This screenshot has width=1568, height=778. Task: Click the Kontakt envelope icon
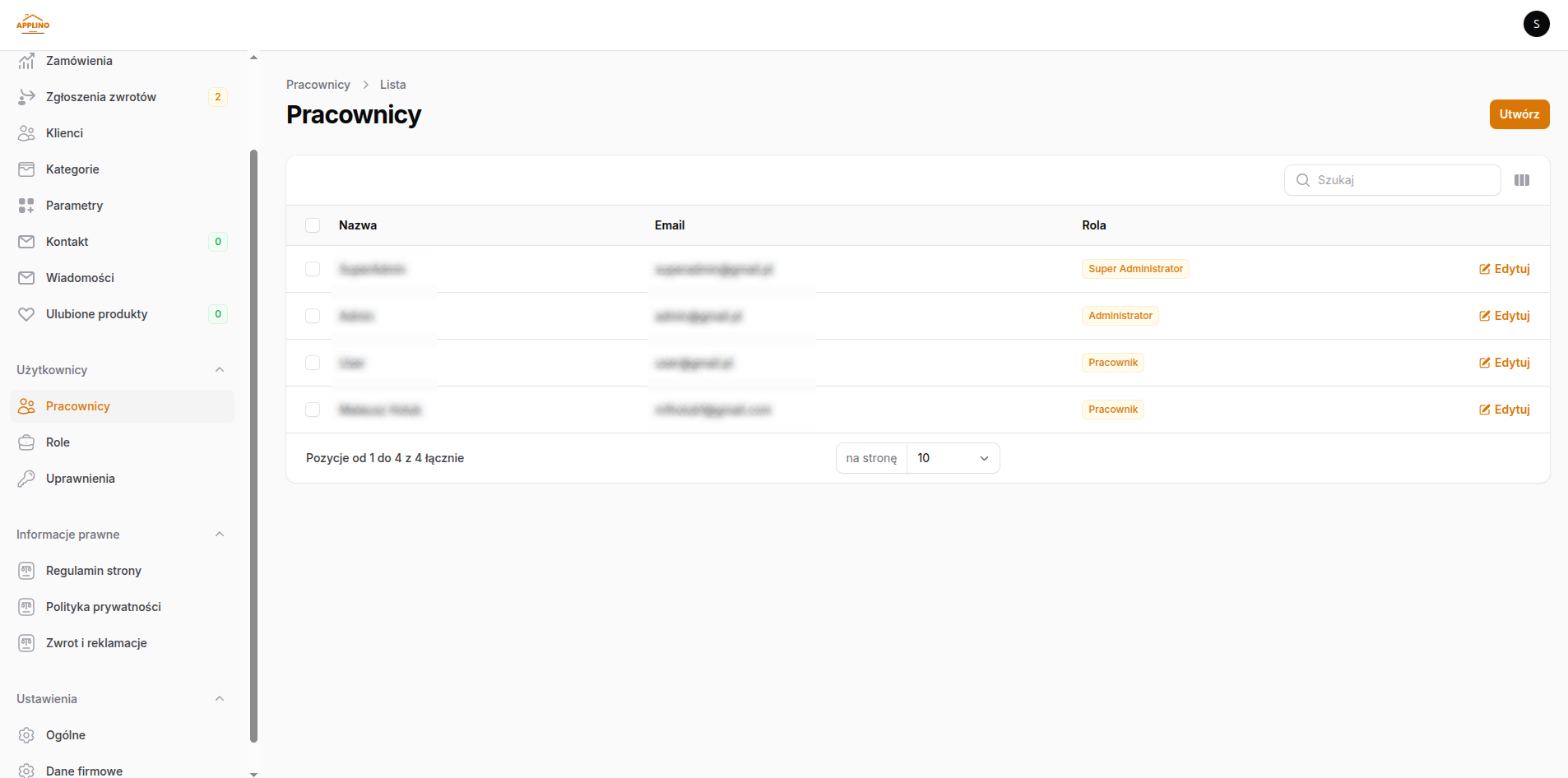coord(26,242)
